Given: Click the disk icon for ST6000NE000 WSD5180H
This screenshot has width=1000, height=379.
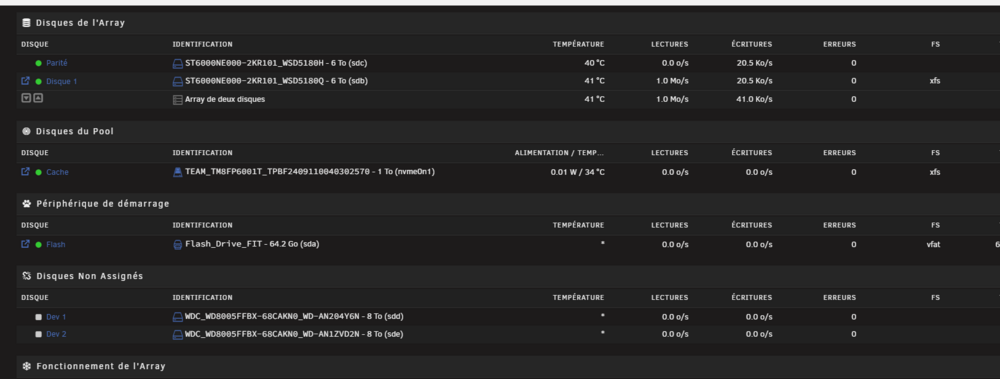Looking at the screenshot, I should [178, 63].
